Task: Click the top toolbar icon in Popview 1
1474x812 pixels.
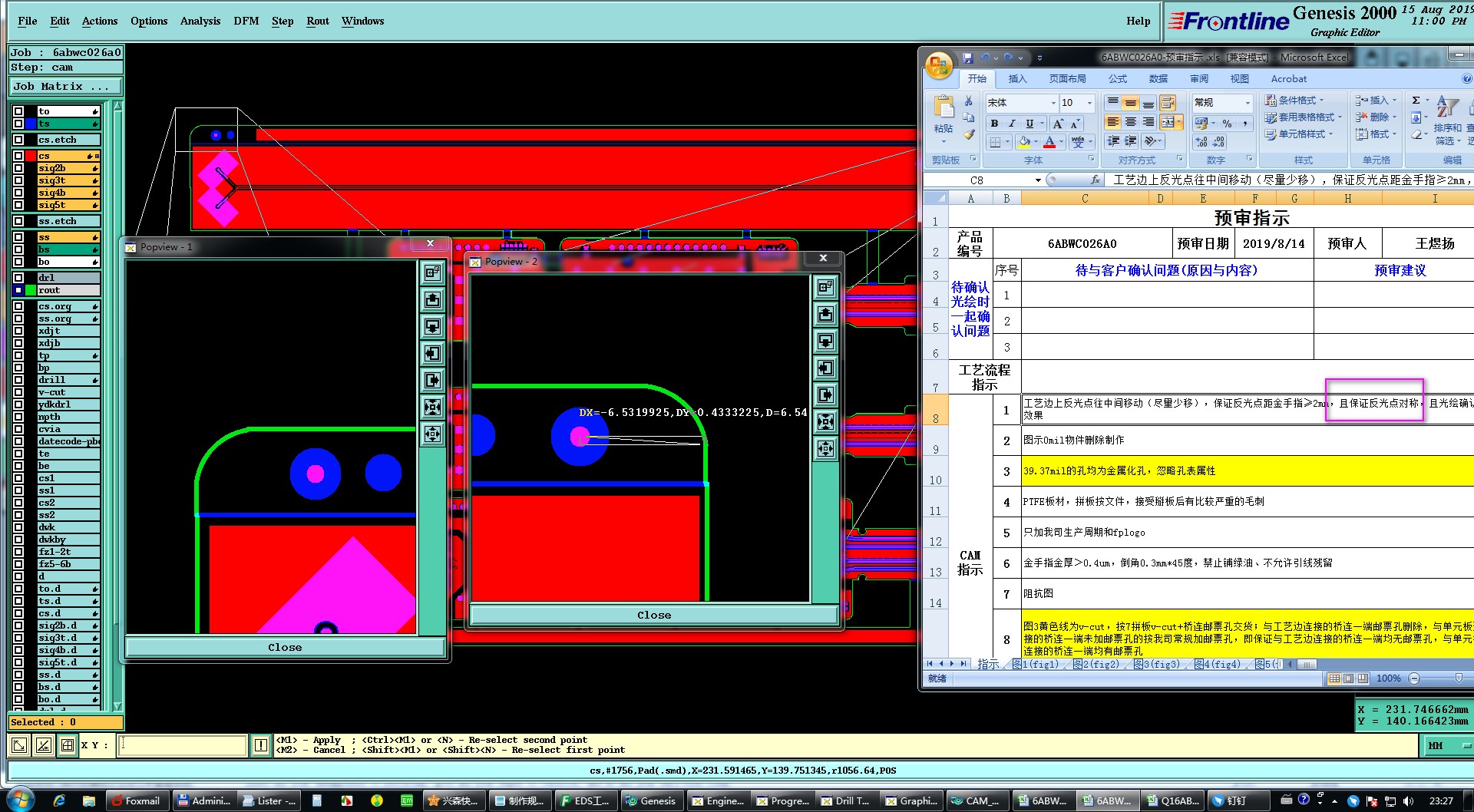Action: [432, 272]
